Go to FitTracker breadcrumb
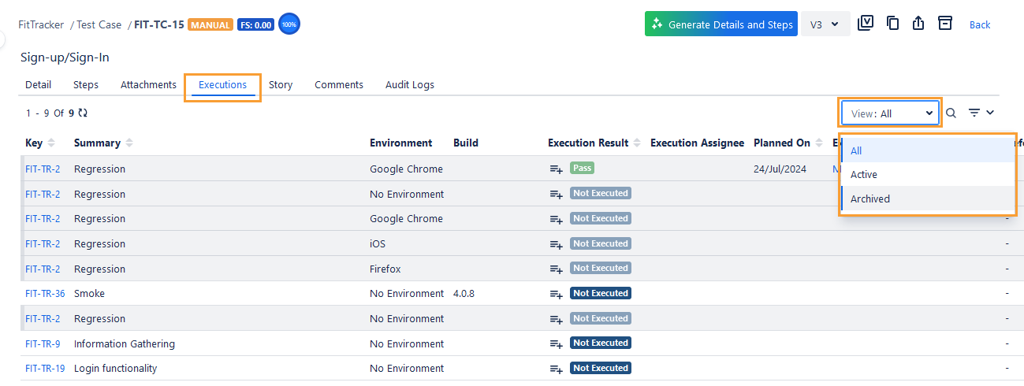 [x=40, y=25]
